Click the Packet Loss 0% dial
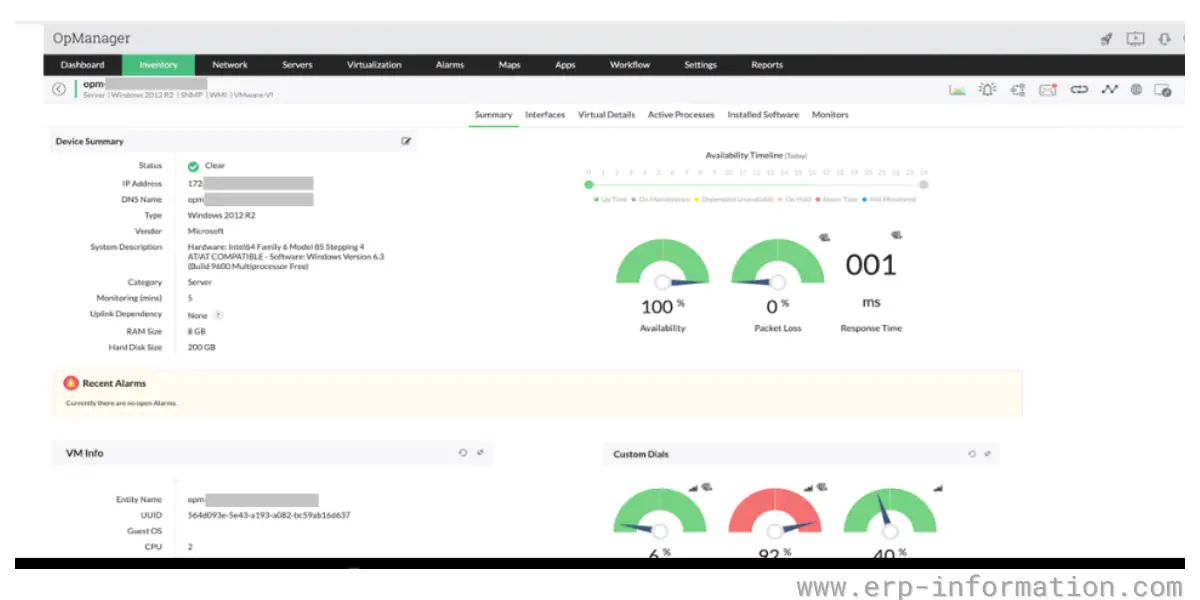The width and height of the screenshot is (1200, 600). (778, 263)
